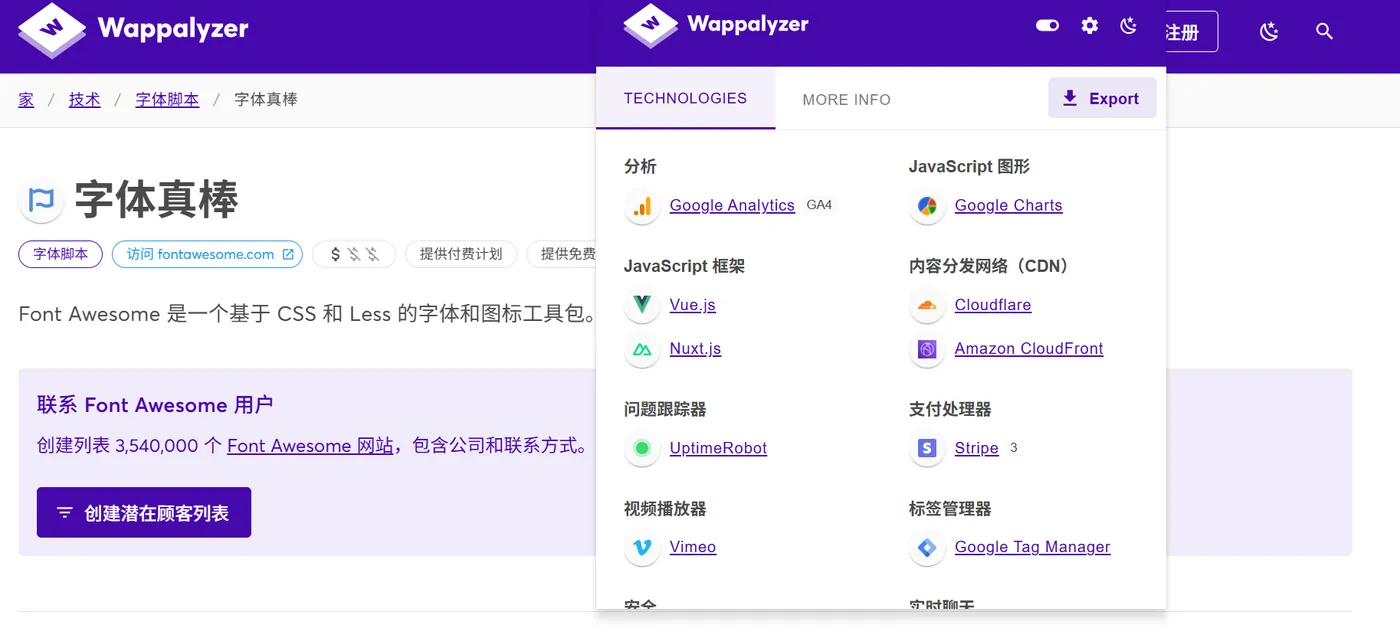Click the Export button
1400x638 pixels.
pos(1102,98)
